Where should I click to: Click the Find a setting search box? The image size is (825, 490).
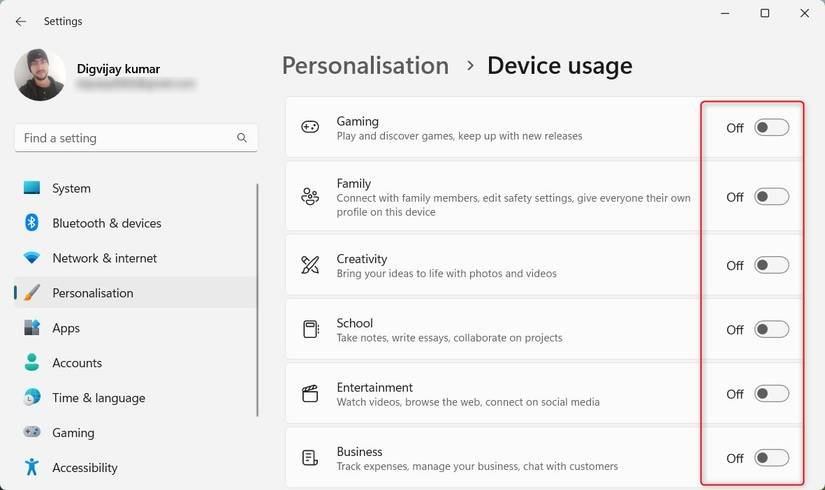click(125, 138)
